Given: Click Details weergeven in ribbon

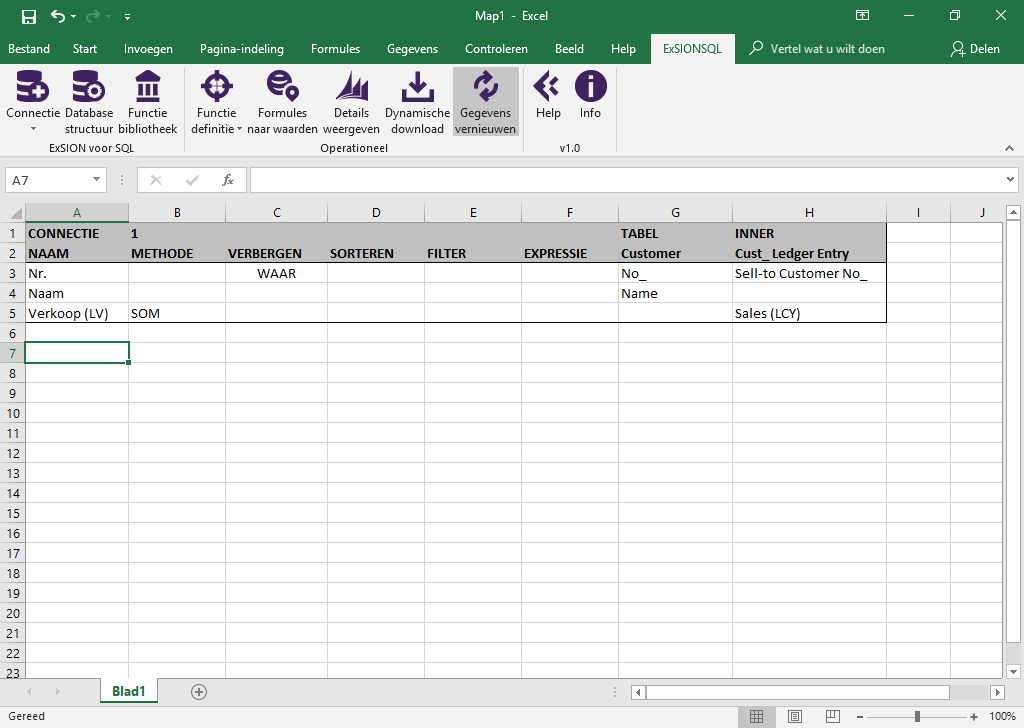Looking at the screenshot, I should [x=351, y=102].
